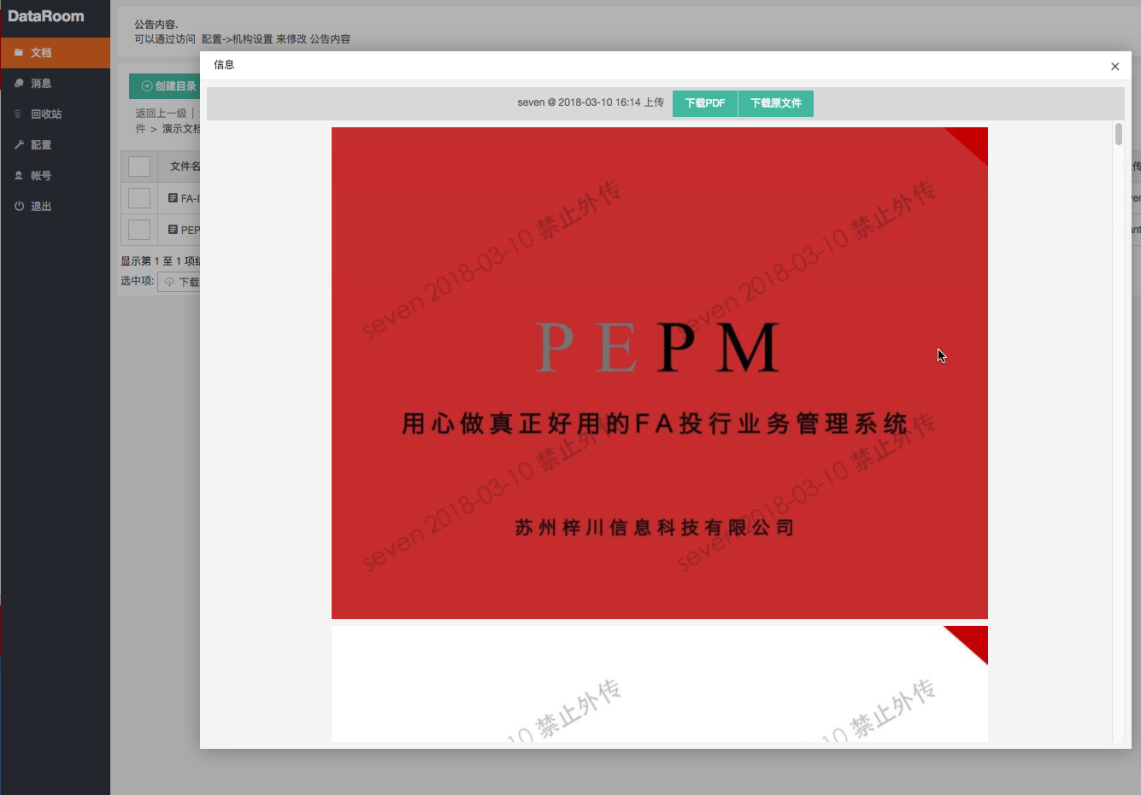
Task: Click the 演示文档 breadcrumb link
Action: pyautogui.click(x=180, y=129)
